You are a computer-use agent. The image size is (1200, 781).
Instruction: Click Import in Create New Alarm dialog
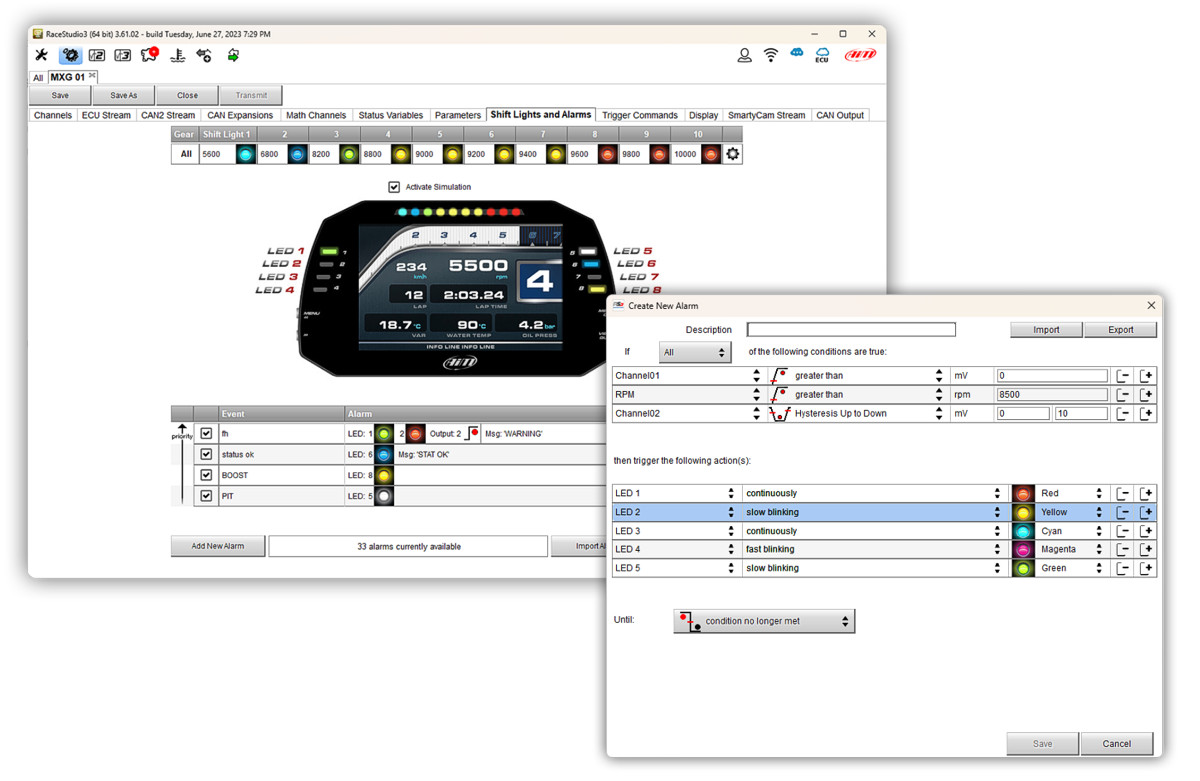[1046, 330]
